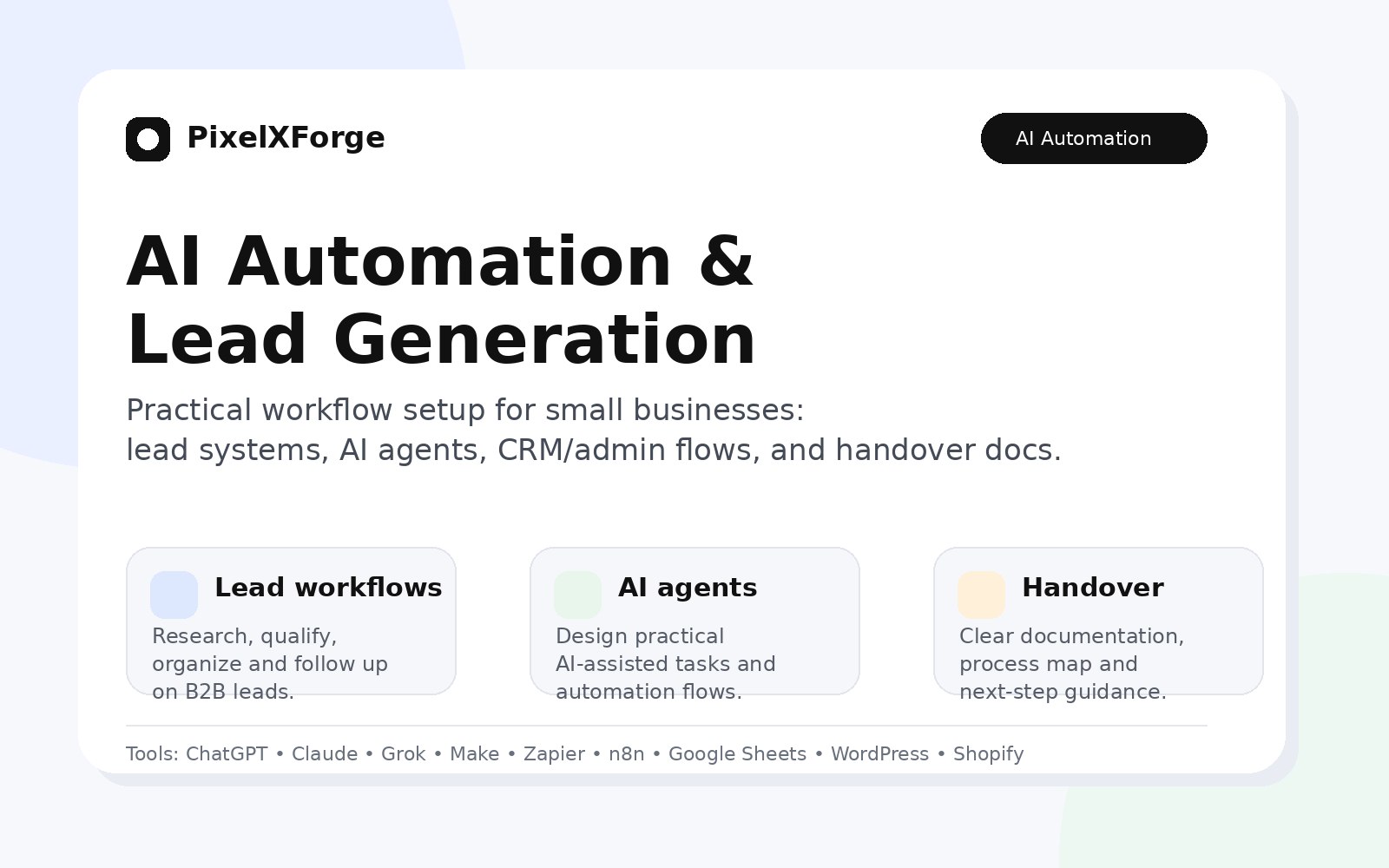Click Zapier in the tools list

554,753
